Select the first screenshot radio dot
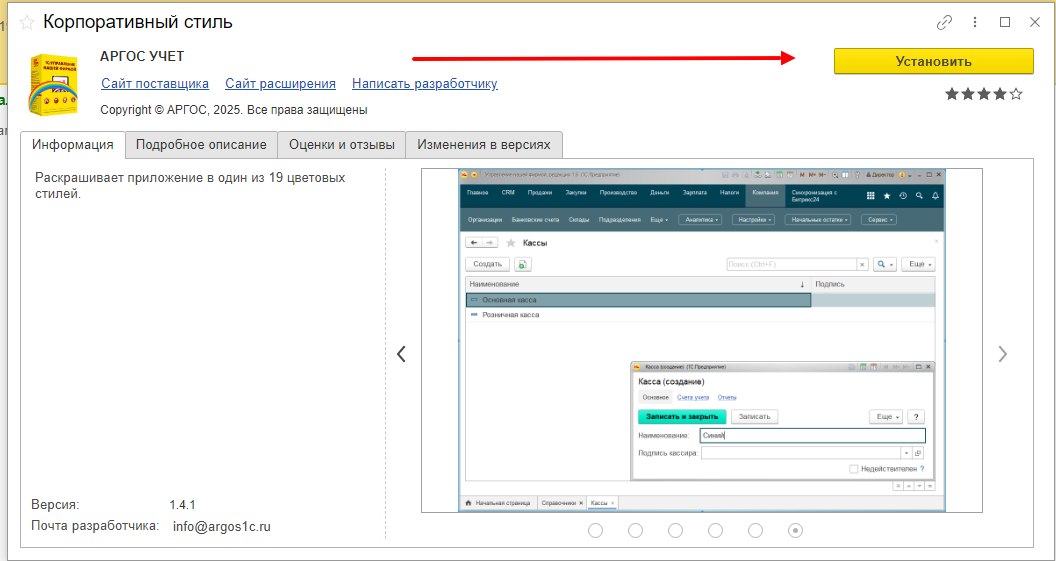Screen dimensions: 1056x561 [595, 531]
